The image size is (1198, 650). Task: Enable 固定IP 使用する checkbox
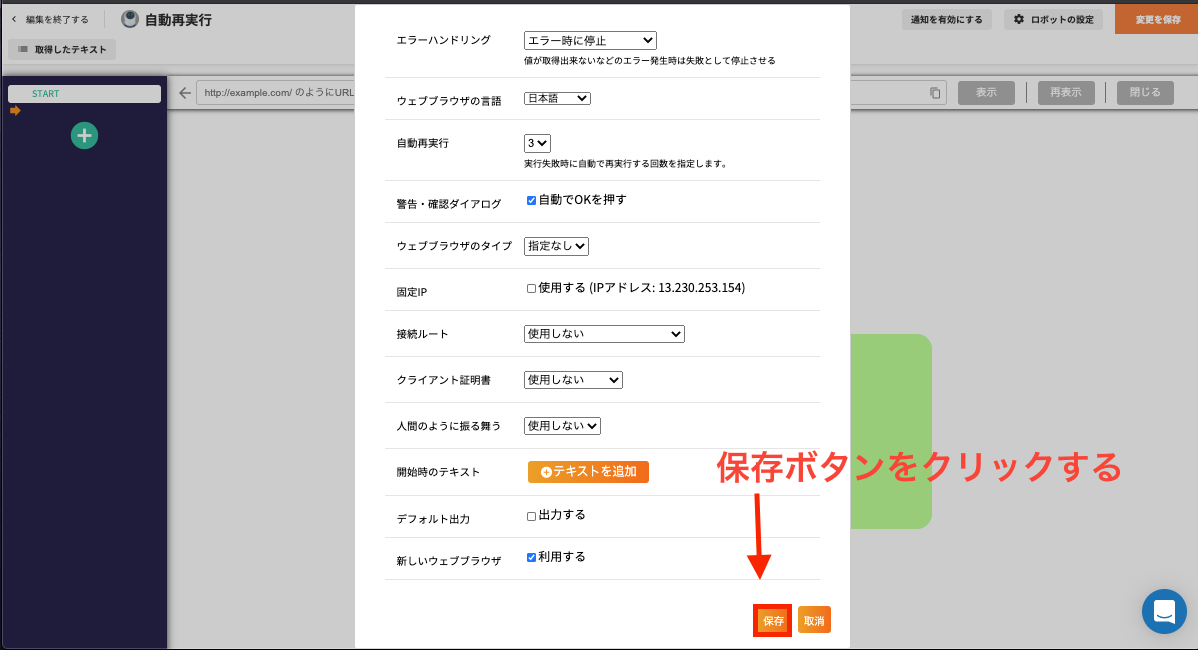click(531, 289)
